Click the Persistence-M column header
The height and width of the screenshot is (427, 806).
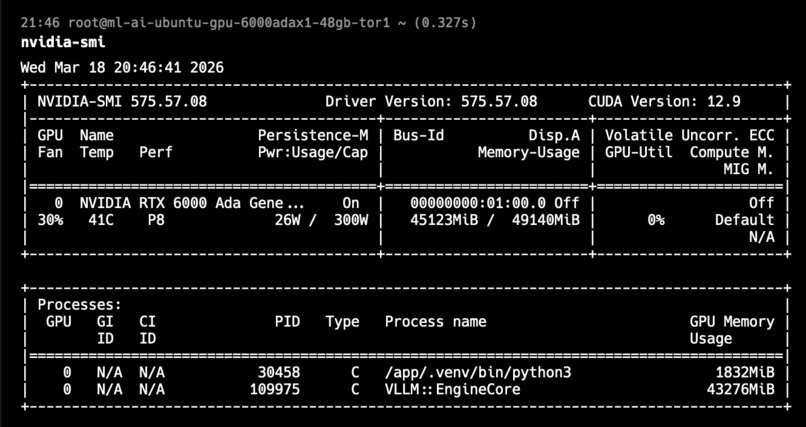tap(313, 136)
